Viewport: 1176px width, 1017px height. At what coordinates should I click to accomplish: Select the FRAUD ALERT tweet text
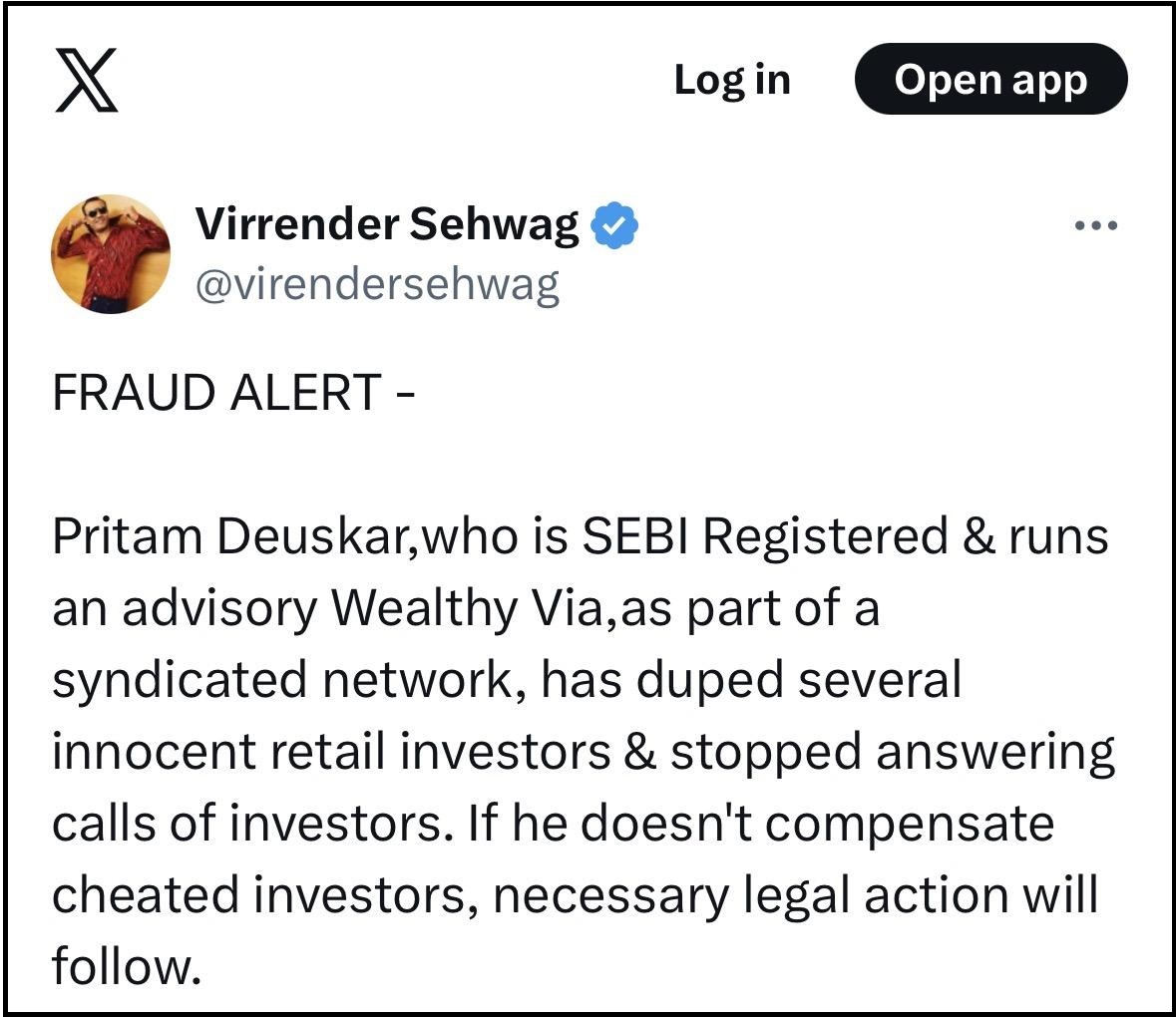(x=234, y=389)
